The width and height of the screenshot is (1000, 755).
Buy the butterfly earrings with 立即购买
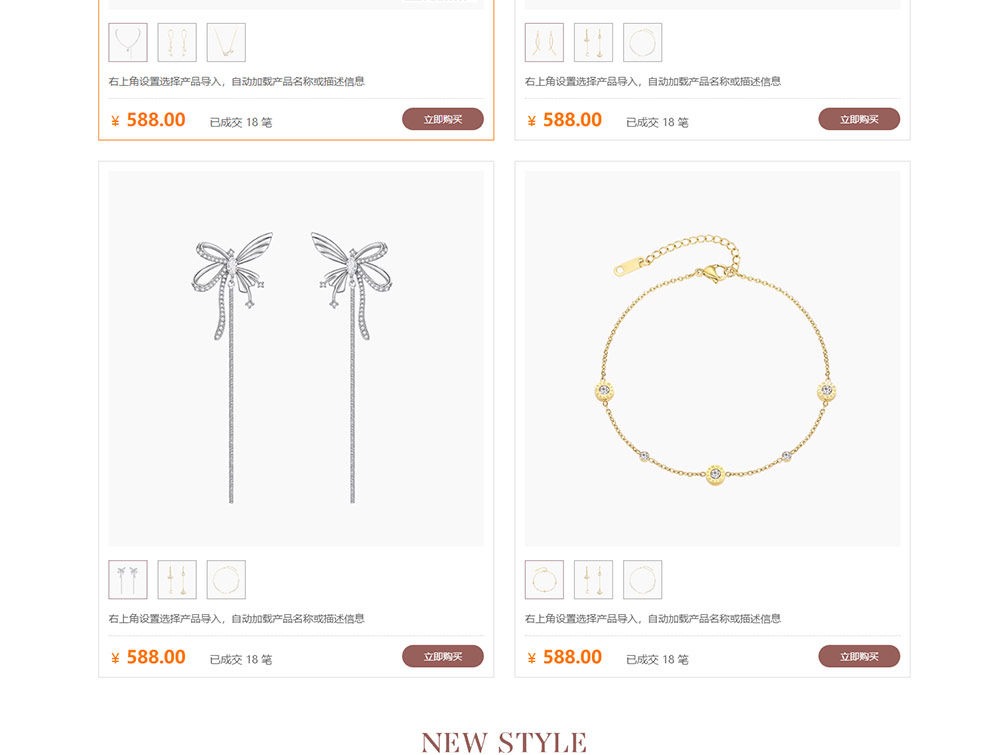pyautogui.click(x=443, y=656)
